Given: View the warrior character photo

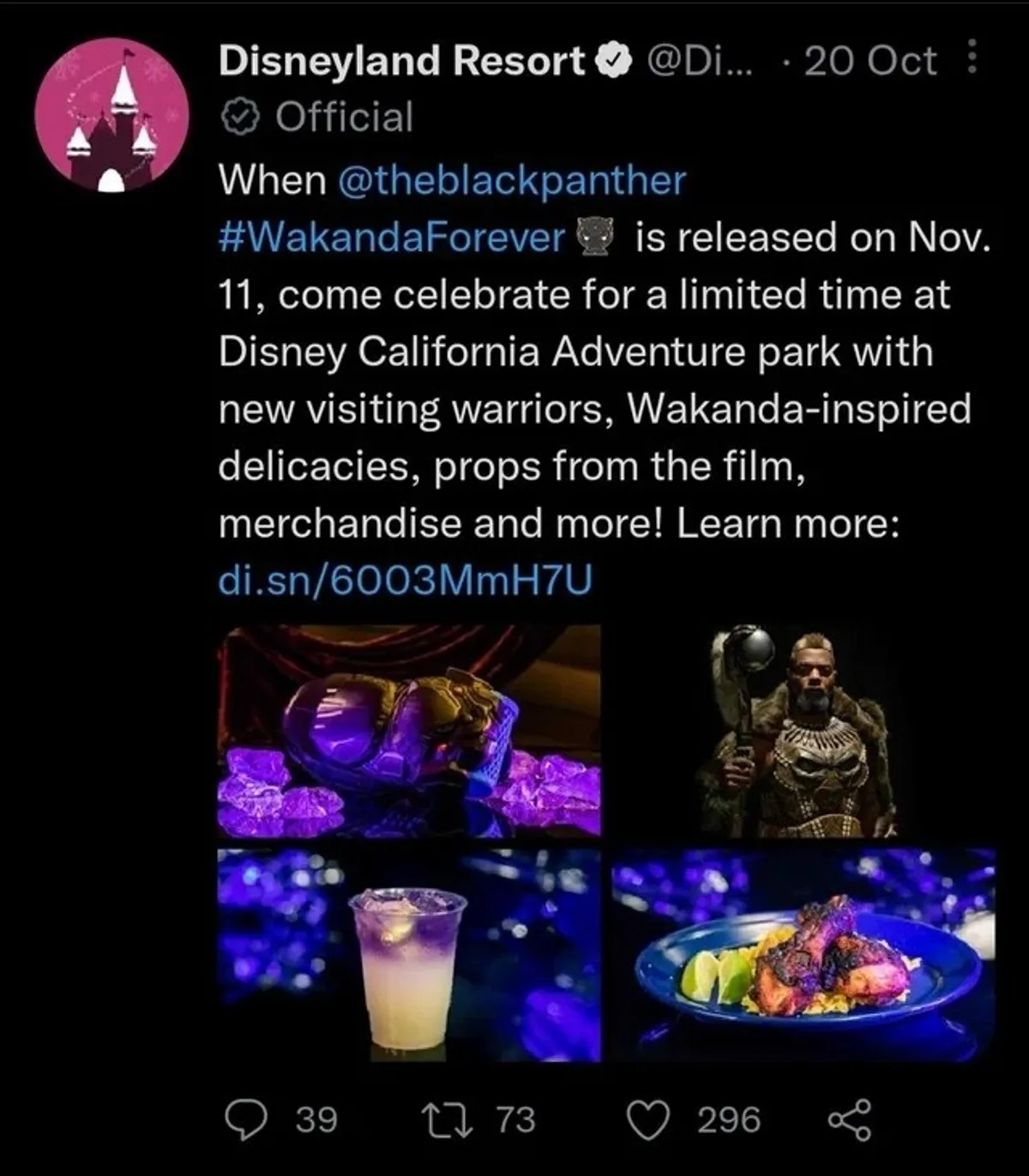Looking at the screenshot, I should 804,732.
